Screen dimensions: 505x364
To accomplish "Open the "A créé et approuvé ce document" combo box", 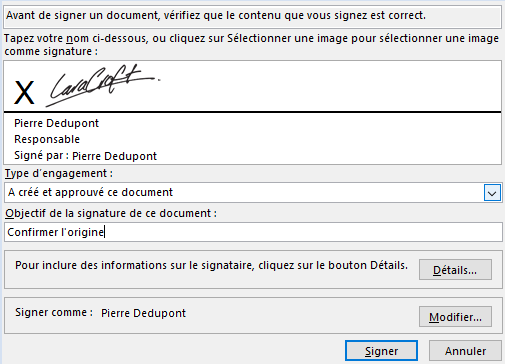I will click(x=253, y=193).
